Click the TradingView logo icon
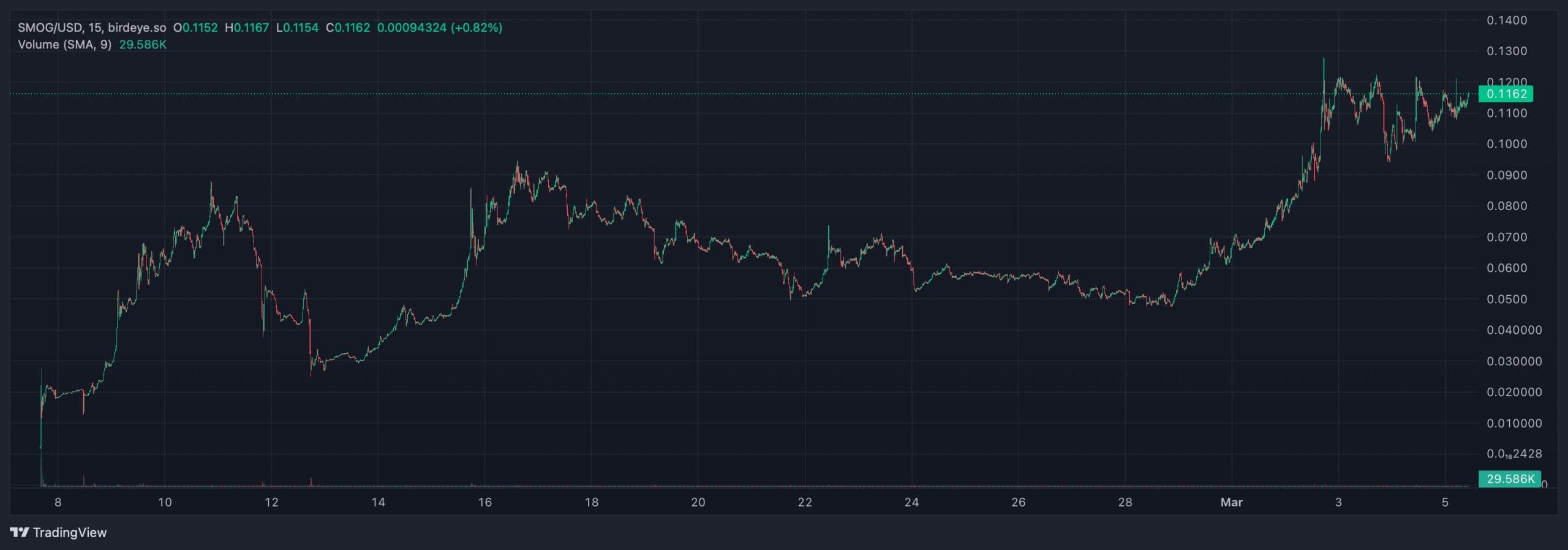This screenshot has width=1568, height=550. 19,532
